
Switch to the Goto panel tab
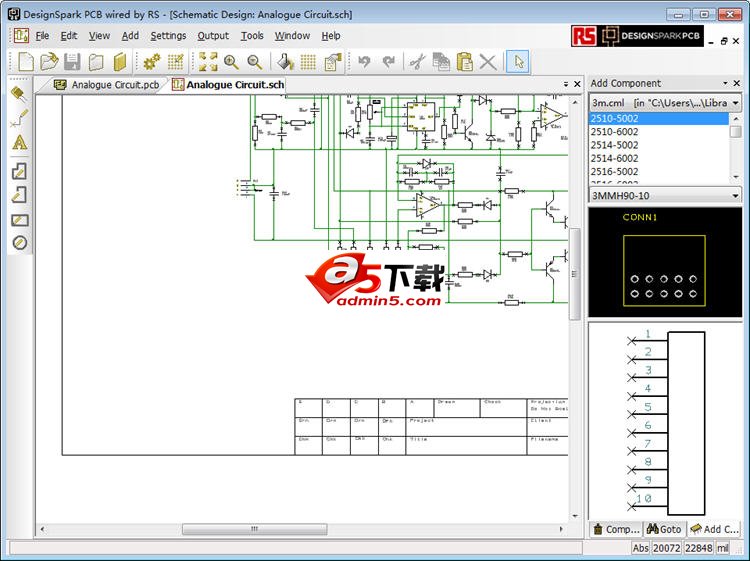pos(663,529)
